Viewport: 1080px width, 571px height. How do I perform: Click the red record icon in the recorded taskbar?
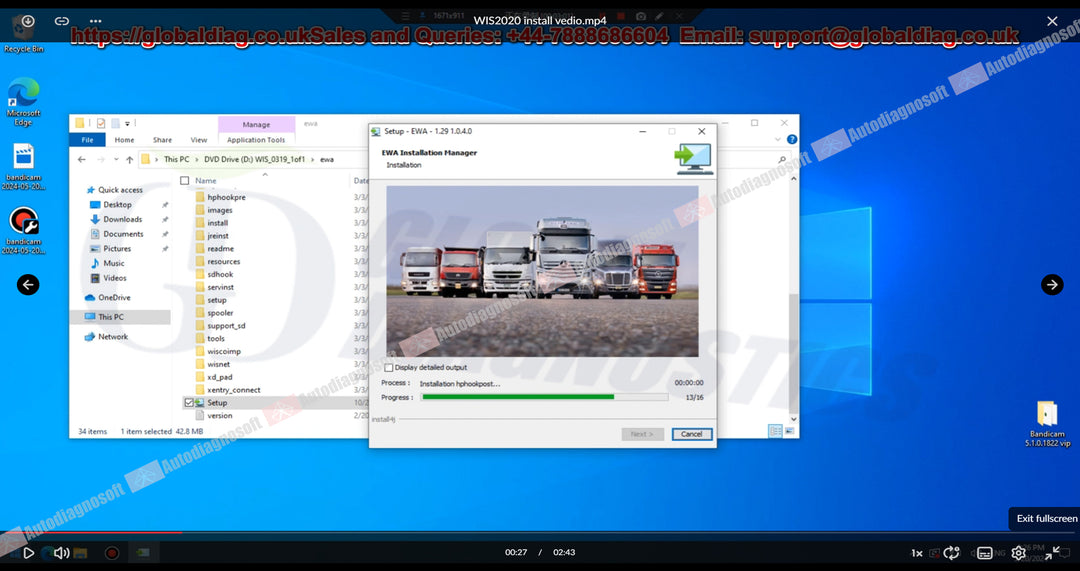[112, 552]
